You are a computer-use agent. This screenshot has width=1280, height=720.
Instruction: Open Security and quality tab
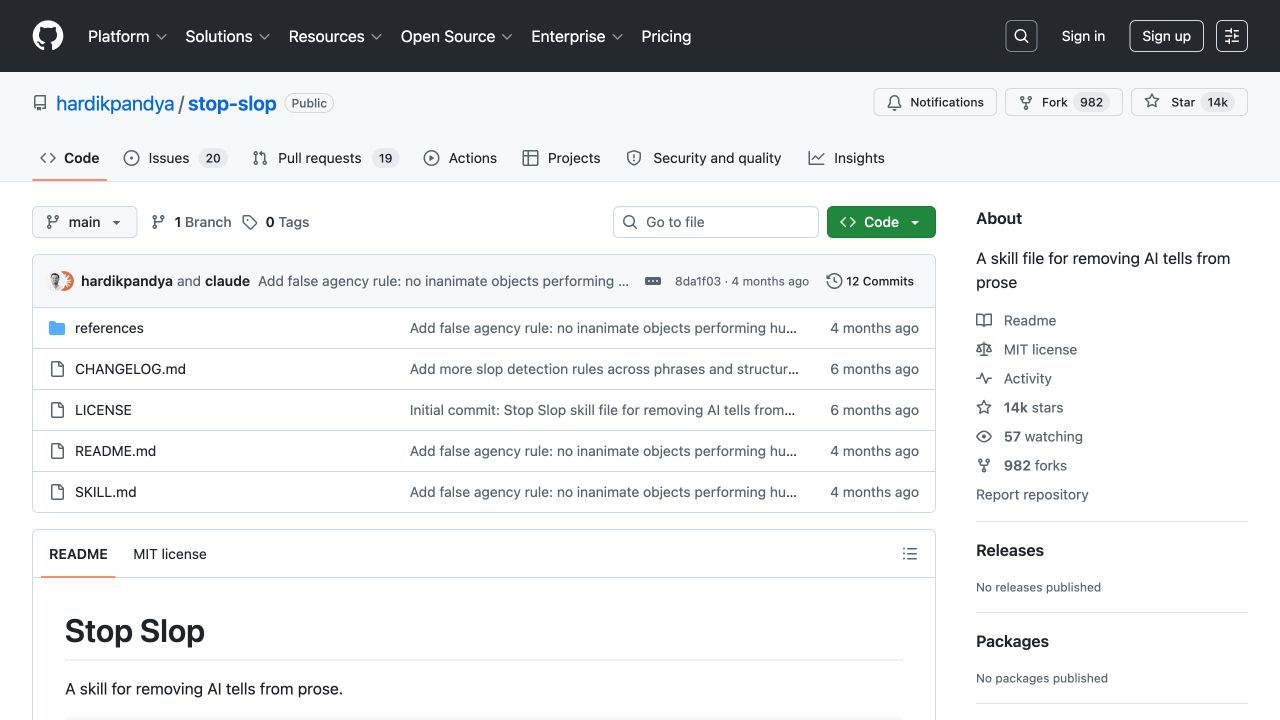[x=704, y=158]
